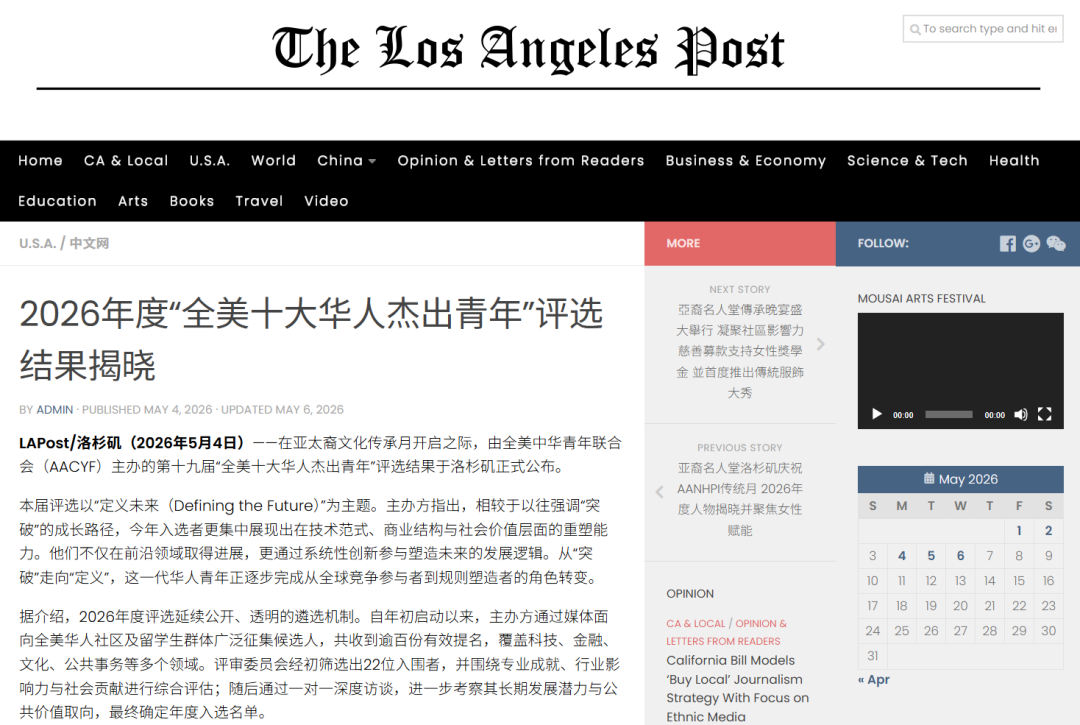Image resolution: width=1080 pixels, height=725 pixels.
Task: Open the Travel section
Action: [259, 201]
